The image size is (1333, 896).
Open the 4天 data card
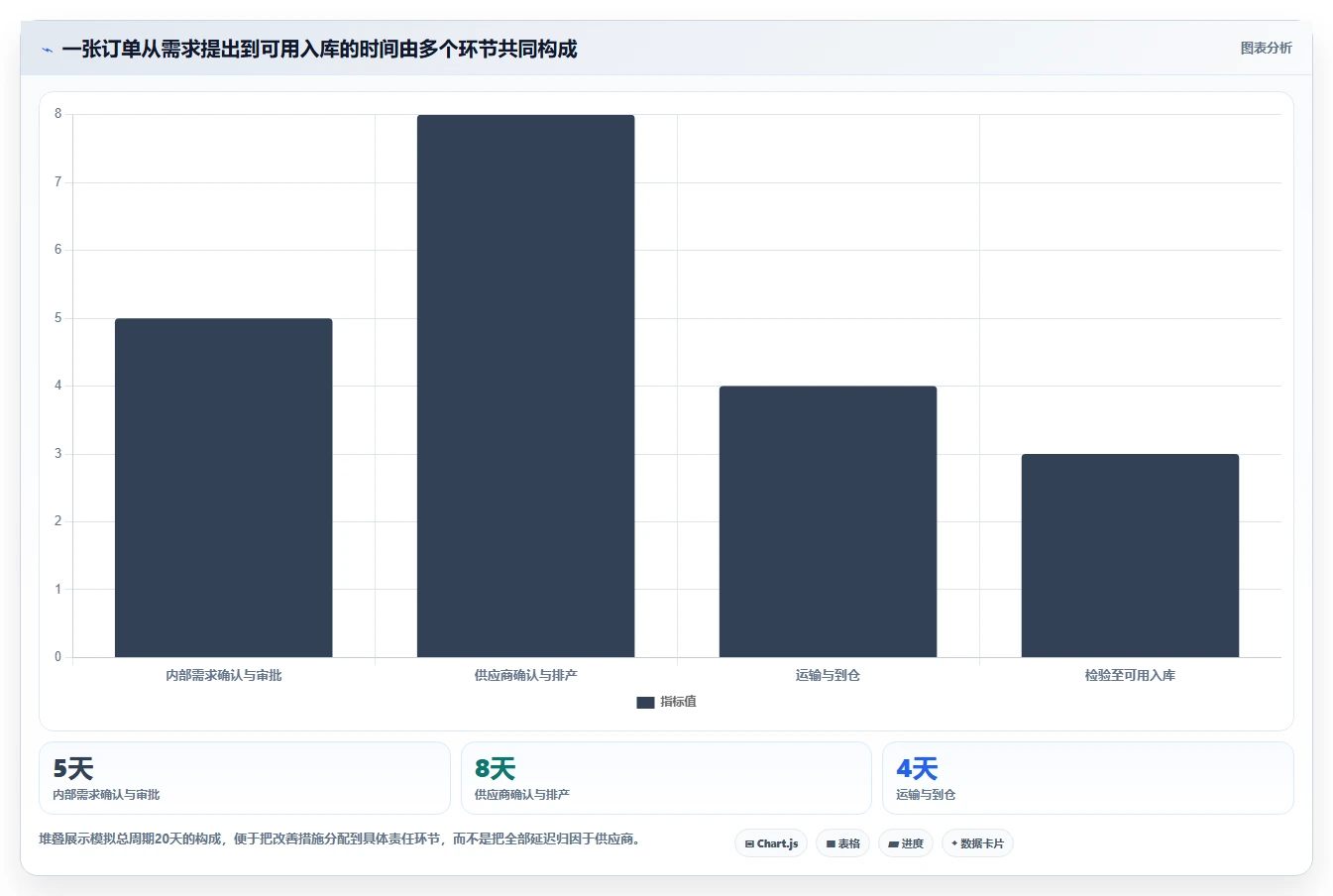[1088, 778]
